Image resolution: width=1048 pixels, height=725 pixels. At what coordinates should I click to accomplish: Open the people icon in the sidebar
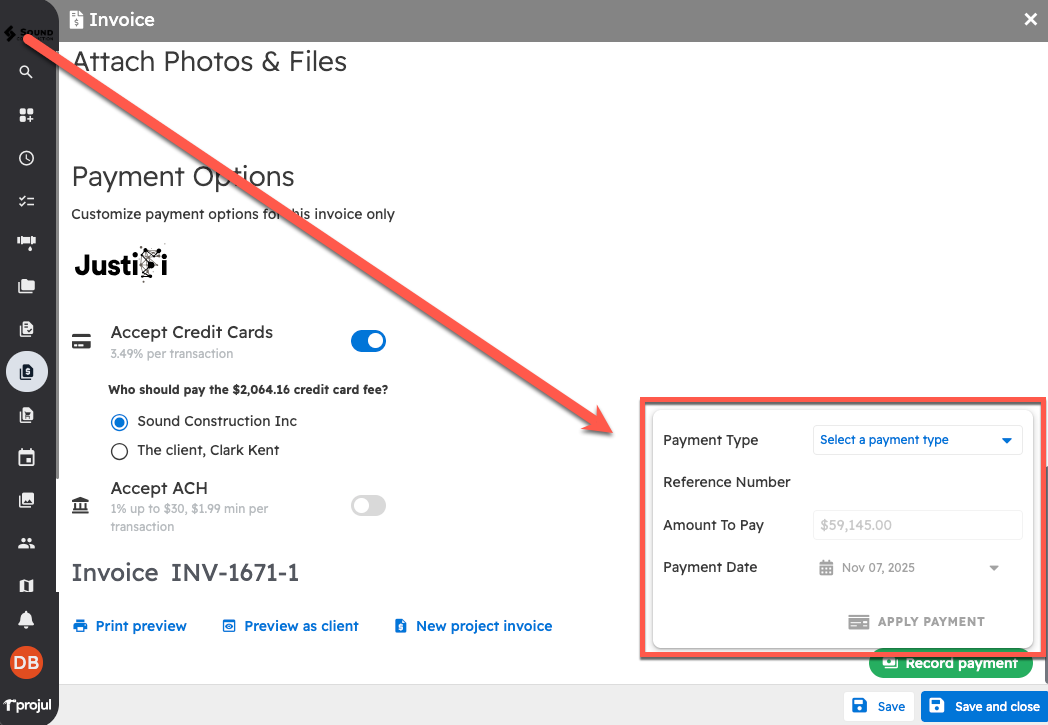pyautogui.click(x=27, y=543)
